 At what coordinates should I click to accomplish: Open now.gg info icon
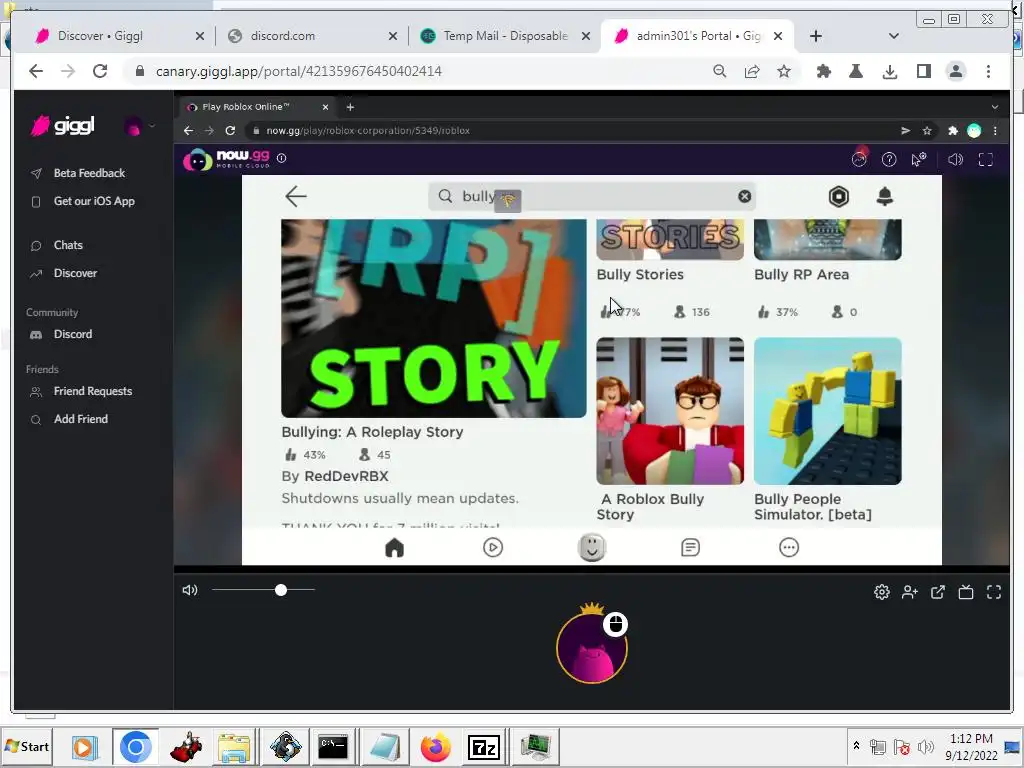(x=281, y=158)
